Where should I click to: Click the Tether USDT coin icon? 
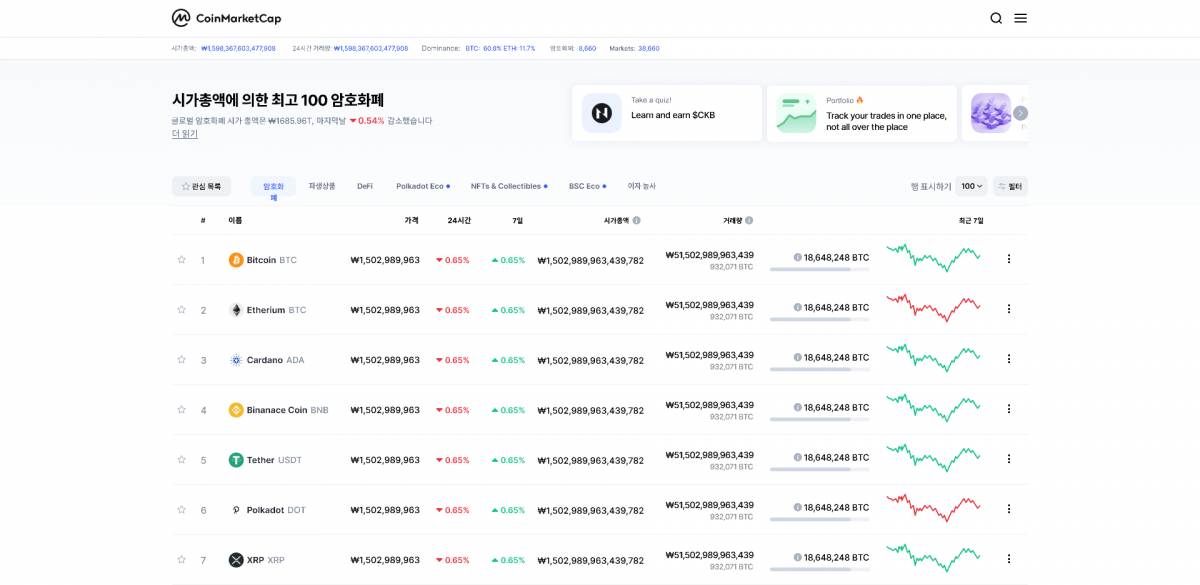tap(236, 459)
